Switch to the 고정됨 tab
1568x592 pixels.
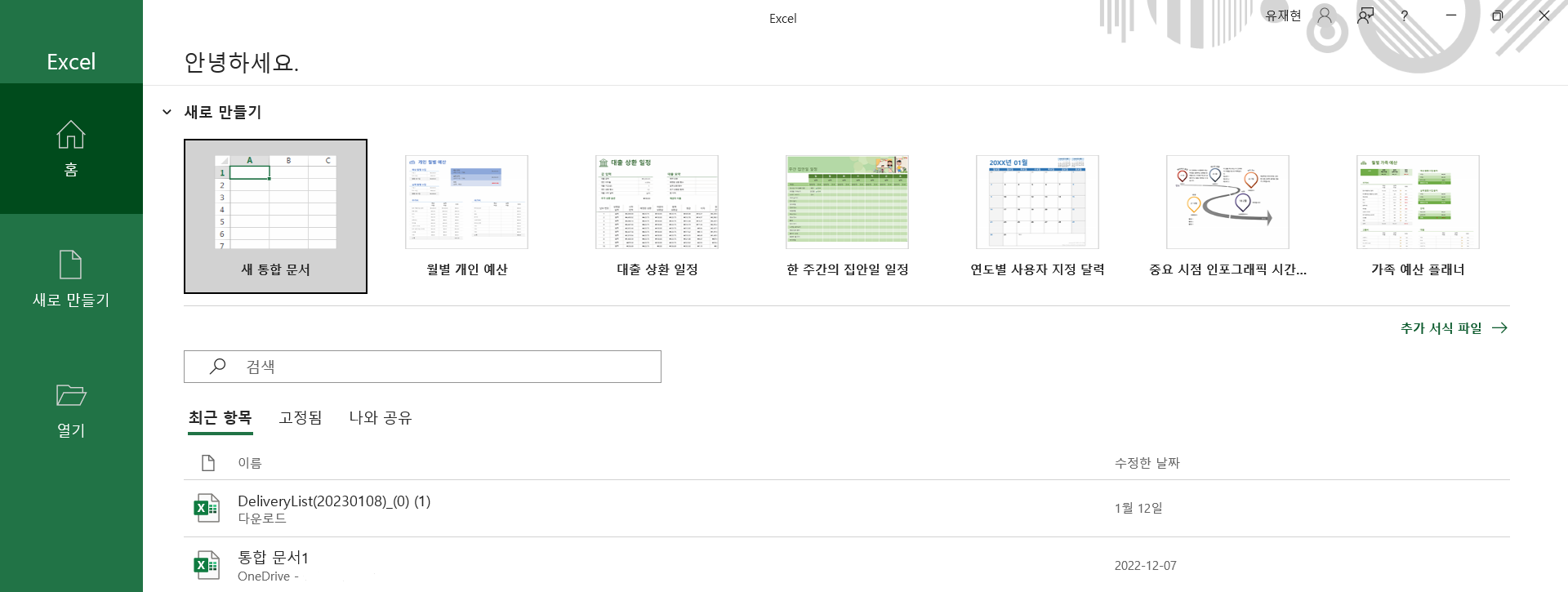tap(300, 417)
